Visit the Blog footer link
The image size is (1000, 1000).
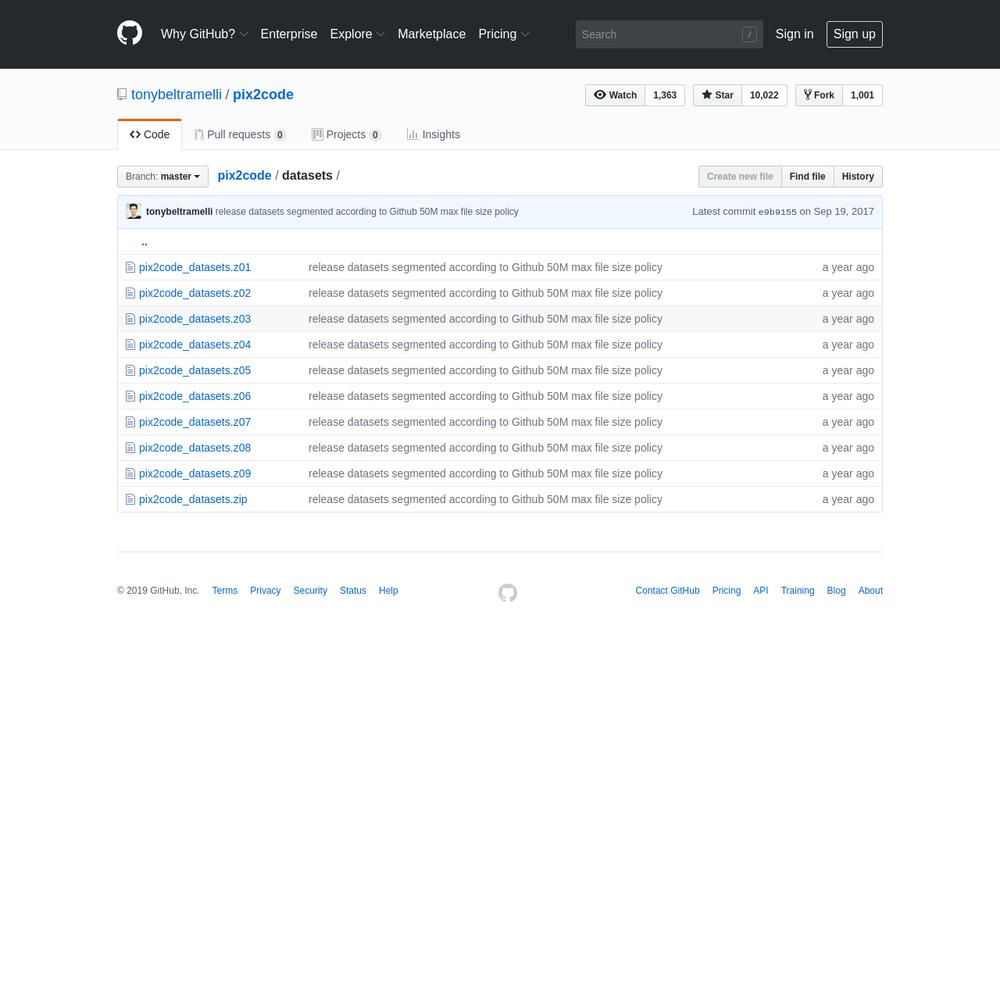836,591
